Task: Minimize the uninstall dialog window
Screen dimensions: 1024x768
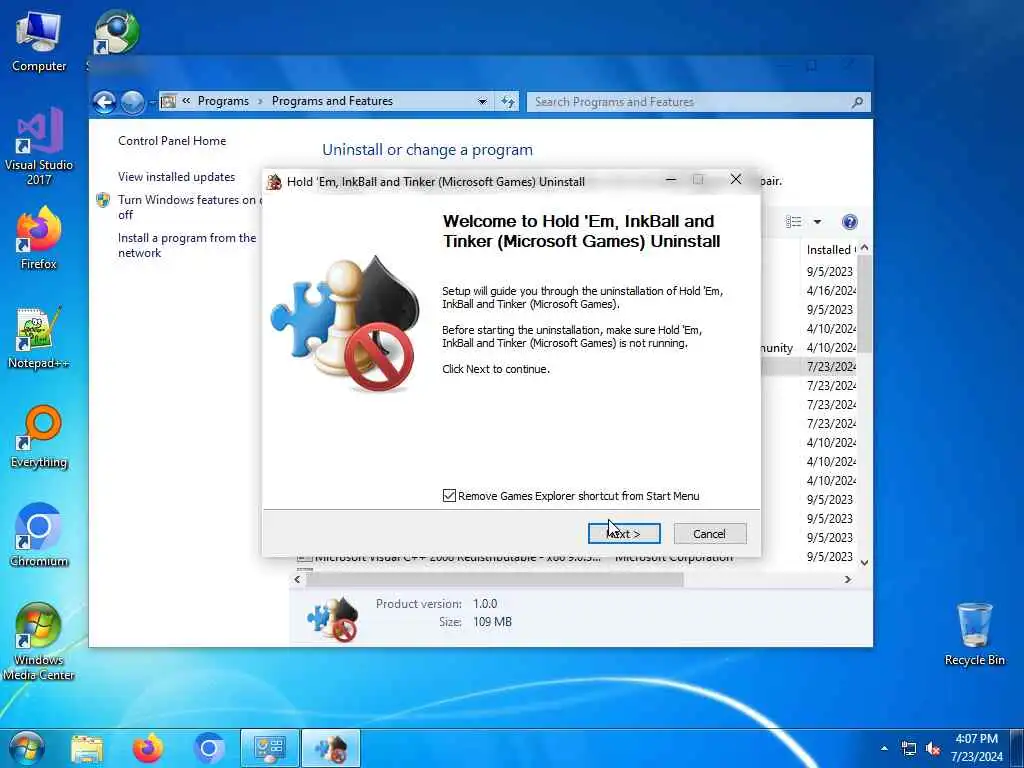Action: (670, 180)
